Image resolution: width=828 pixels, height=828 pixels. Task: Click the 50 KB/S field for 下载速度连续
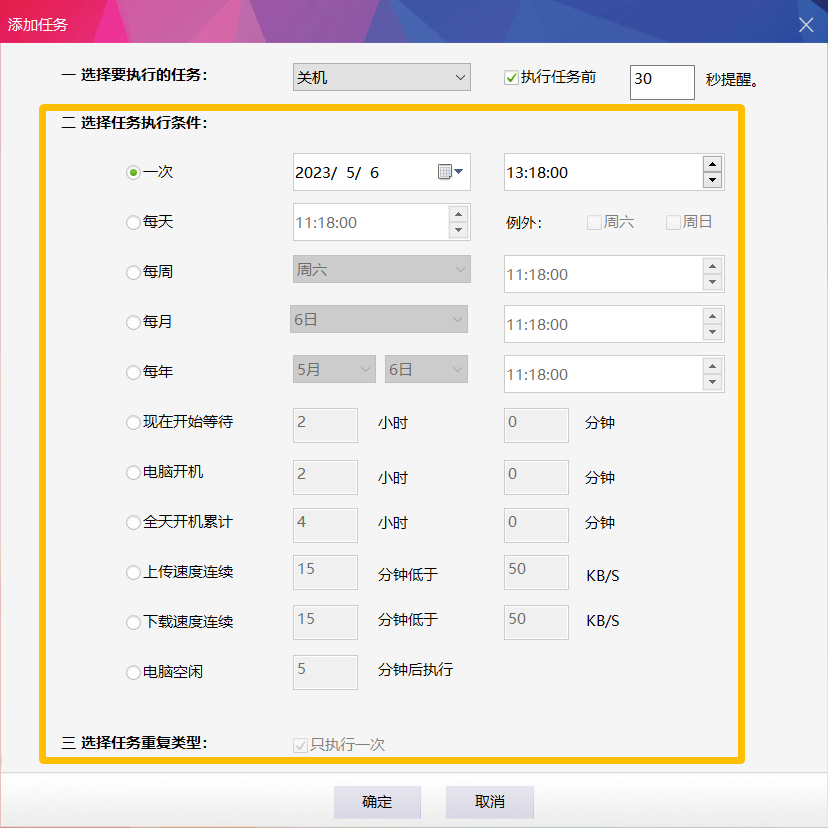pyautogui.click(x=536, y=622)
